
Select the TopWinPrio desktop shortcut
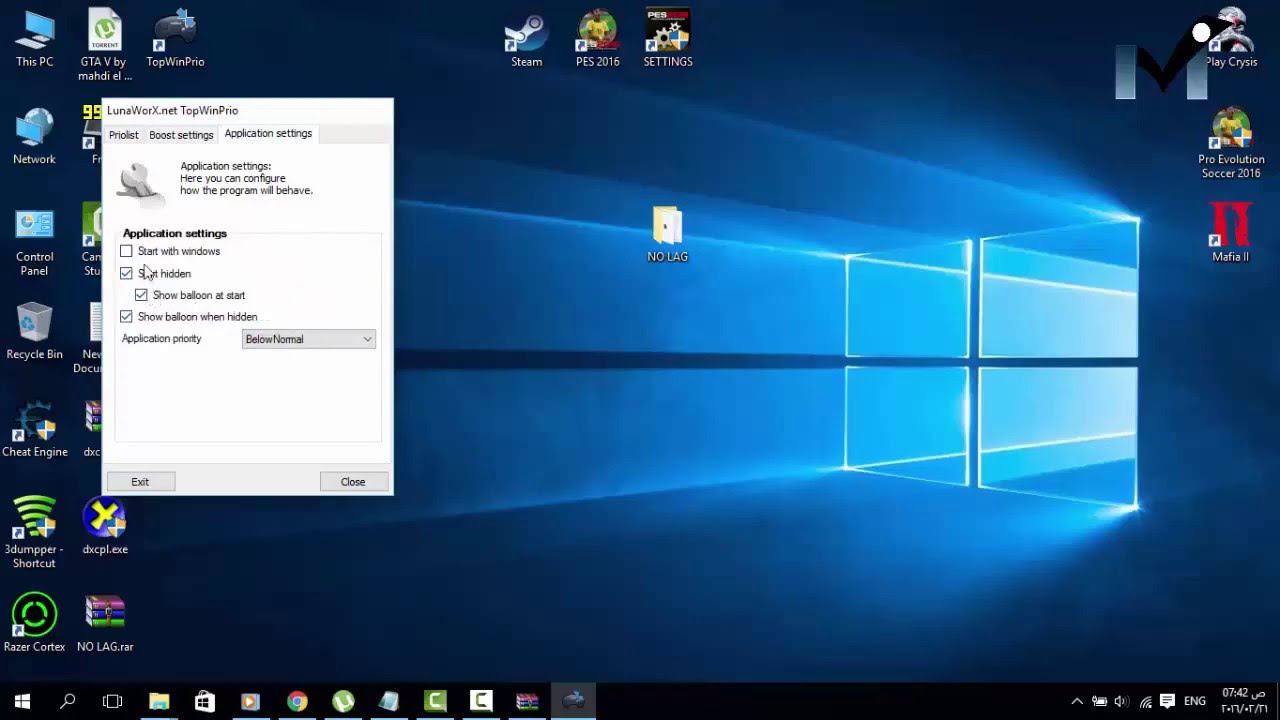coord(175,40)
